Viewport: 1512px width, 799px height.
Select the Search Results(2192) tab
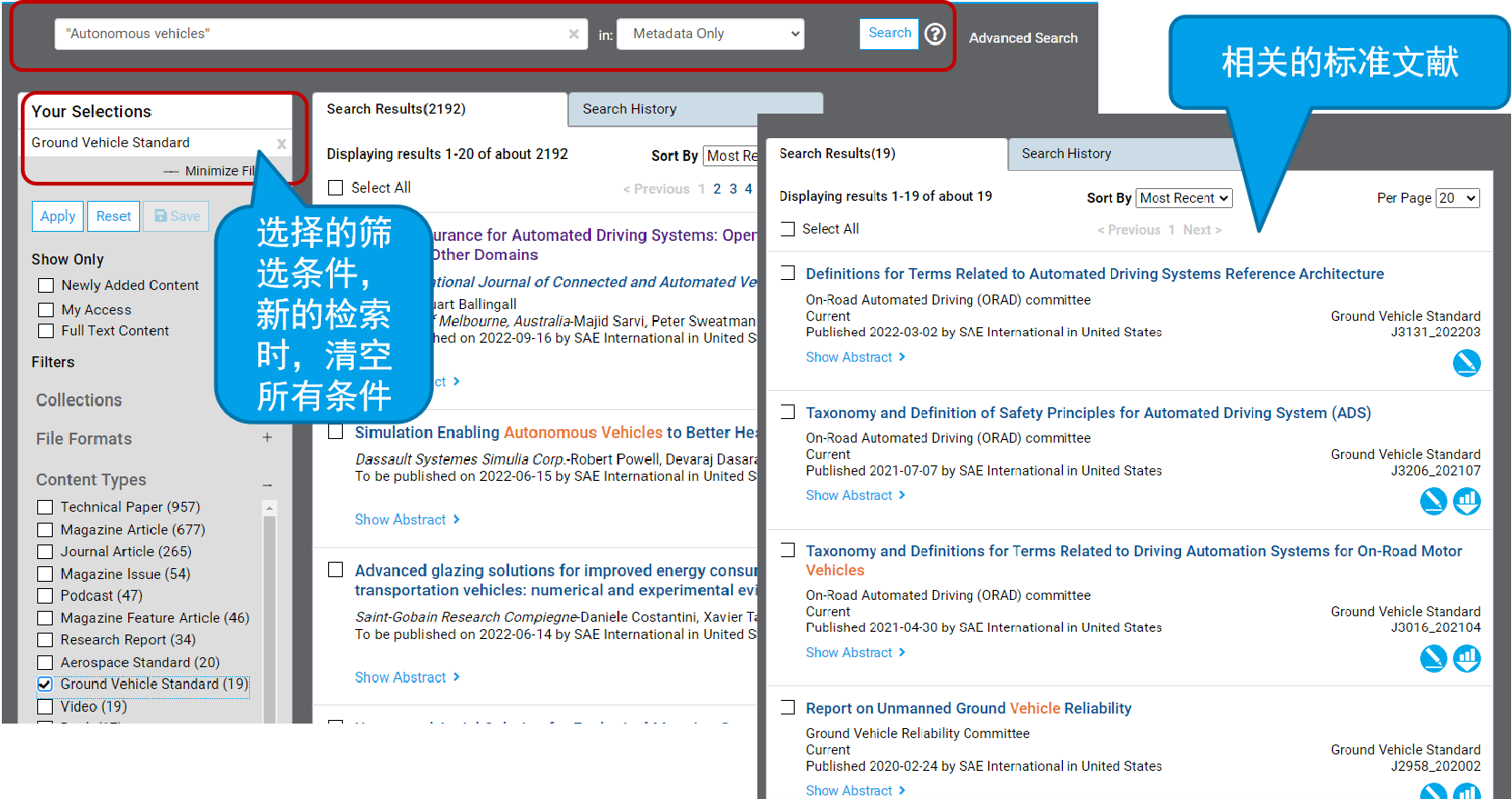click(396, 109)
